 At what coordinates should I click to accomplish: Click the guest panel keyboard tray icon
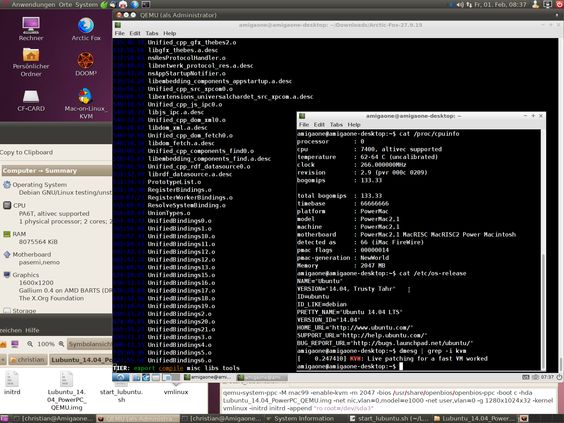coord(526,377)
